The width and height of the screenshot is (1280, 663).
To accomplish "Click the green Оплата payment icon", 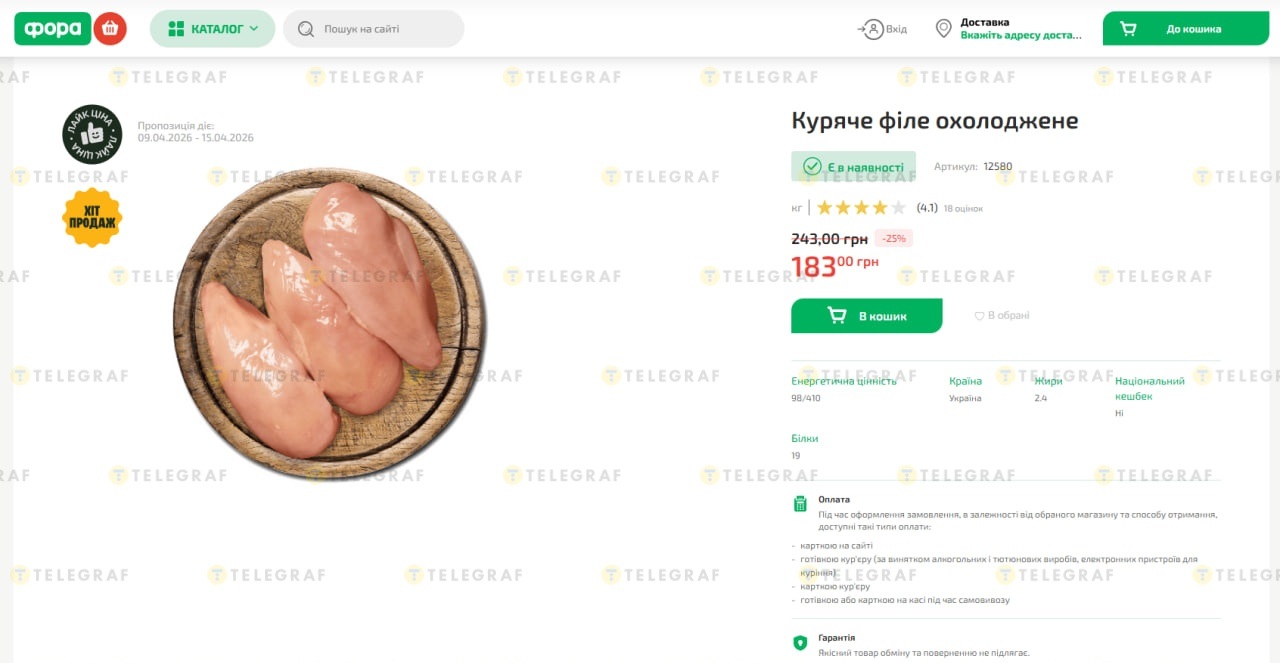I will pyautogui.click(x=800, y=504).
